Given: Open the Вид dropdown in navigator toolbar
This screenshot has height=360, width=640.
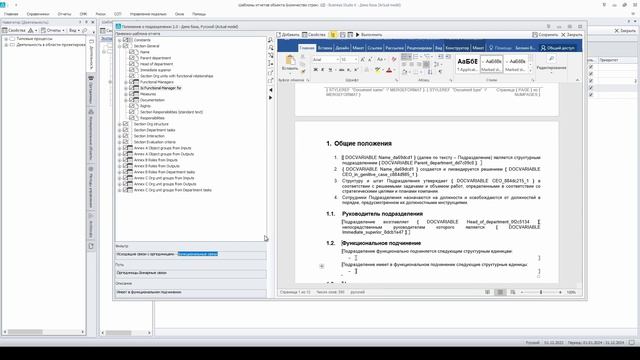Looking at the screenshot, I should click(74, 30).
